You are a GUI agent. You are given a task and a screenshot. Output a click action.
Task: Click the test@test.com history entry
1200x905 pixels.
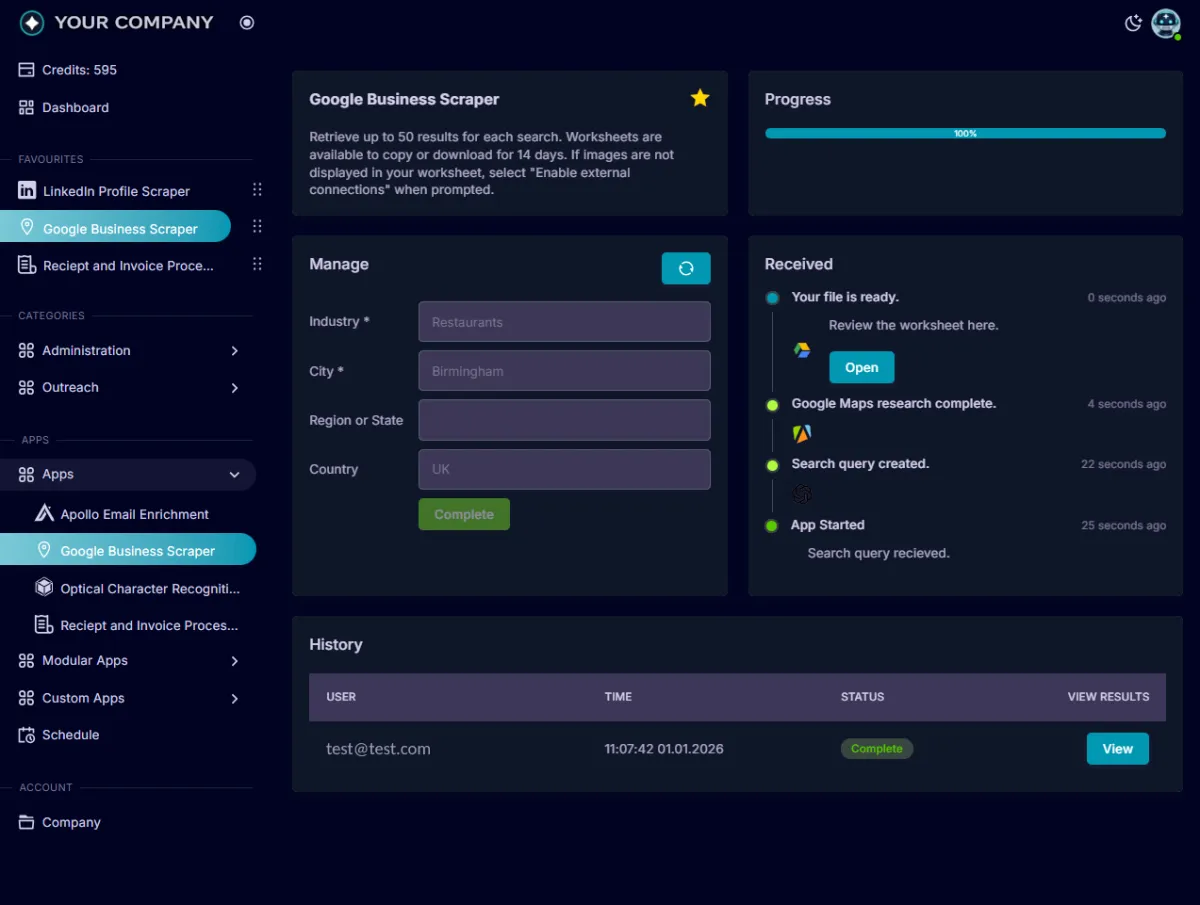click(378, 748)
